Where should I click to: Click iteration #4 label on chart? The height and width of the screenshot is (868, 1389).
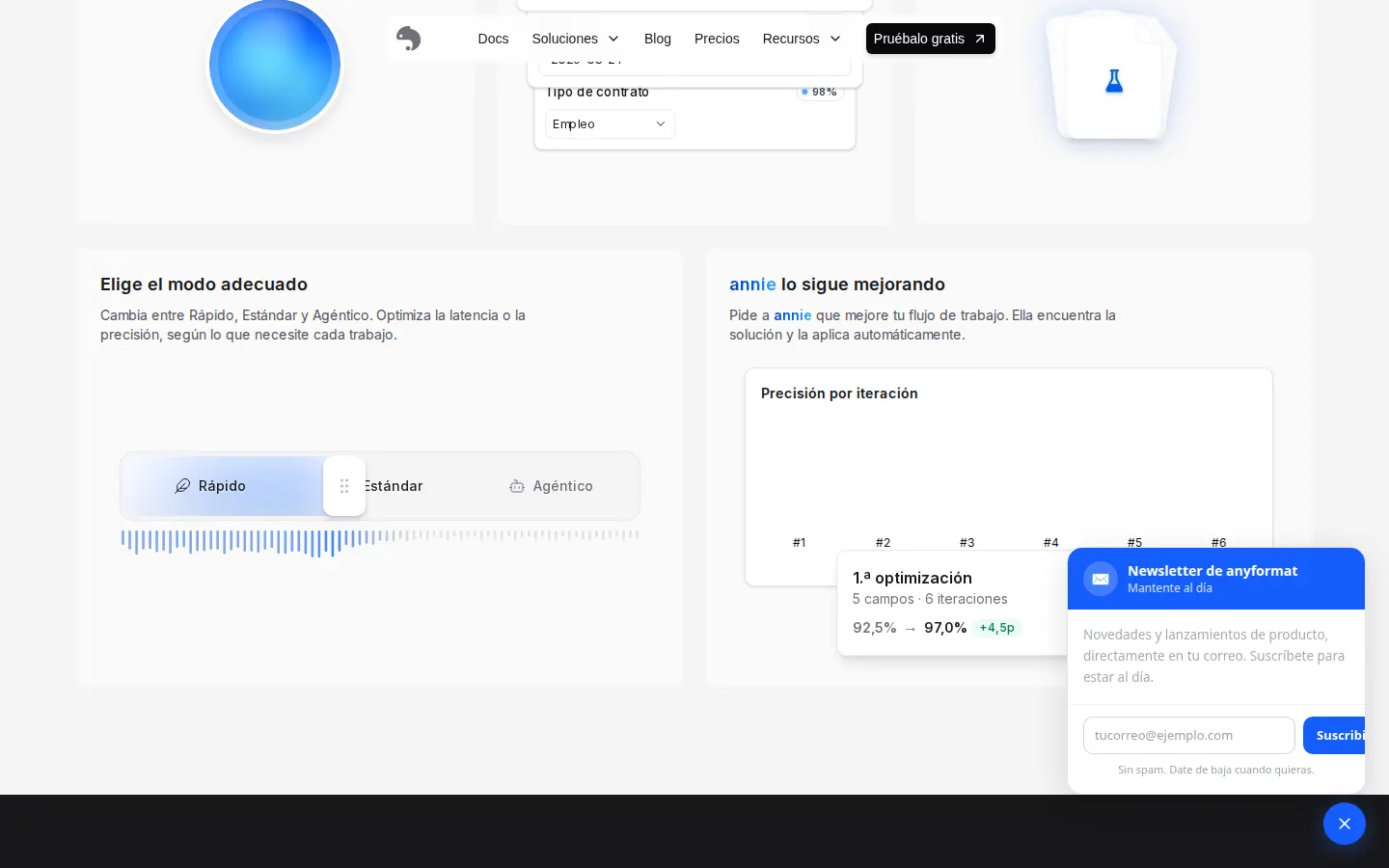coord(1051,543)
